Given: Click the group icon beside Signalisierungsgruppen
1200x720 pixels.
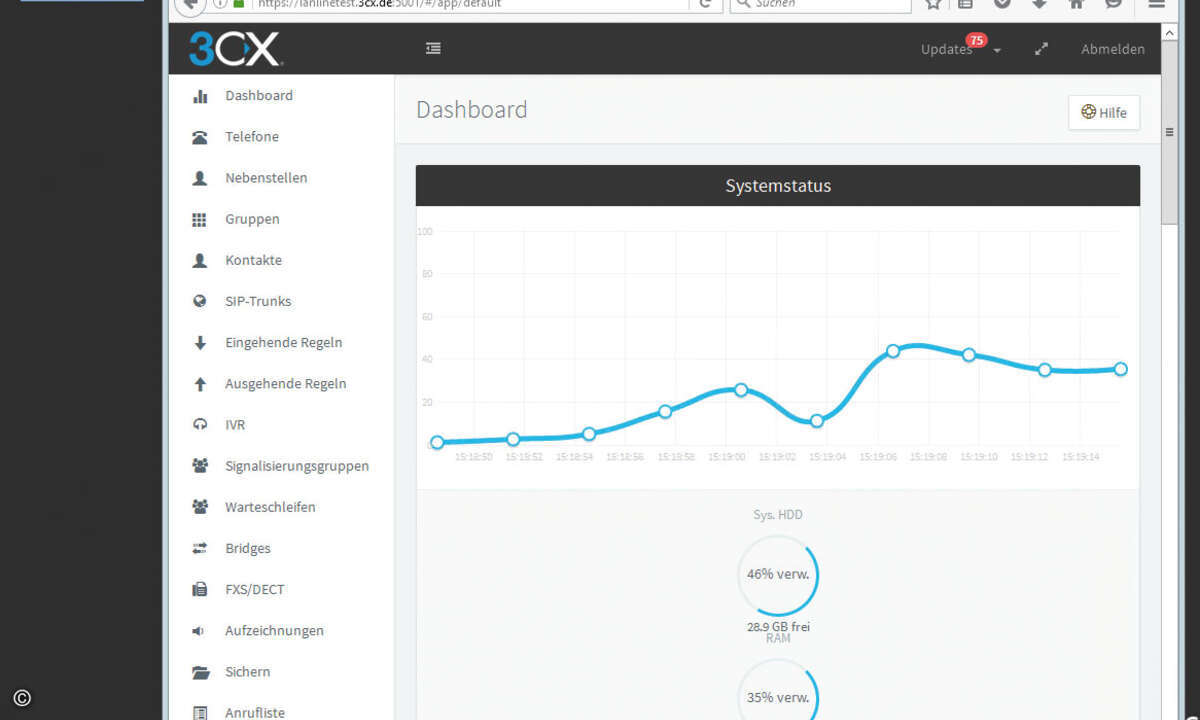Looking at the screenshot, I should (200, 466).
